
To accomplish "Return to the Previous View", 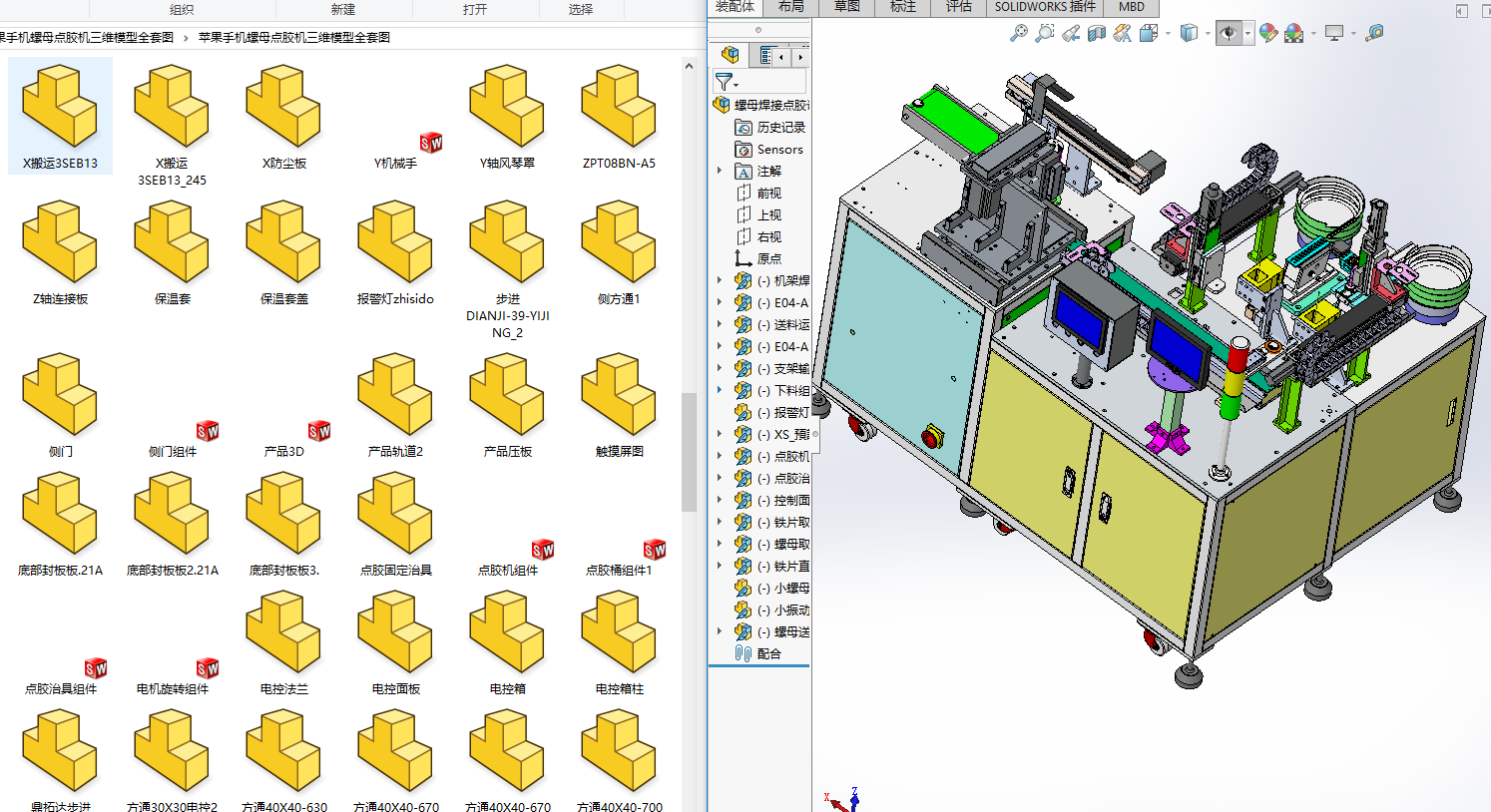I will click(1071, 33).
